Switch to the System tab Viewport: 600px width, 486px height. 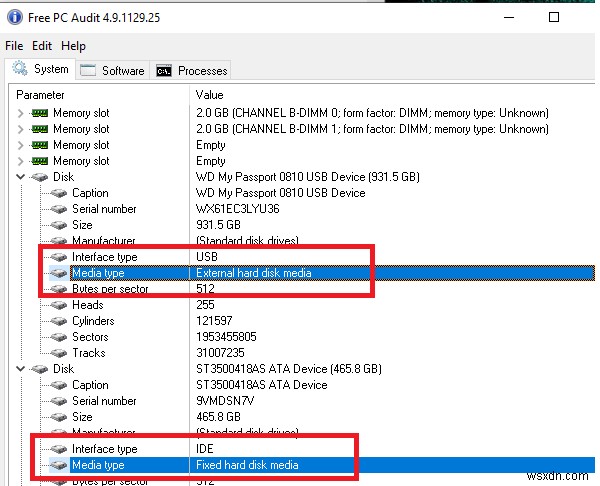pyautogui.click(x=41, y=69)
